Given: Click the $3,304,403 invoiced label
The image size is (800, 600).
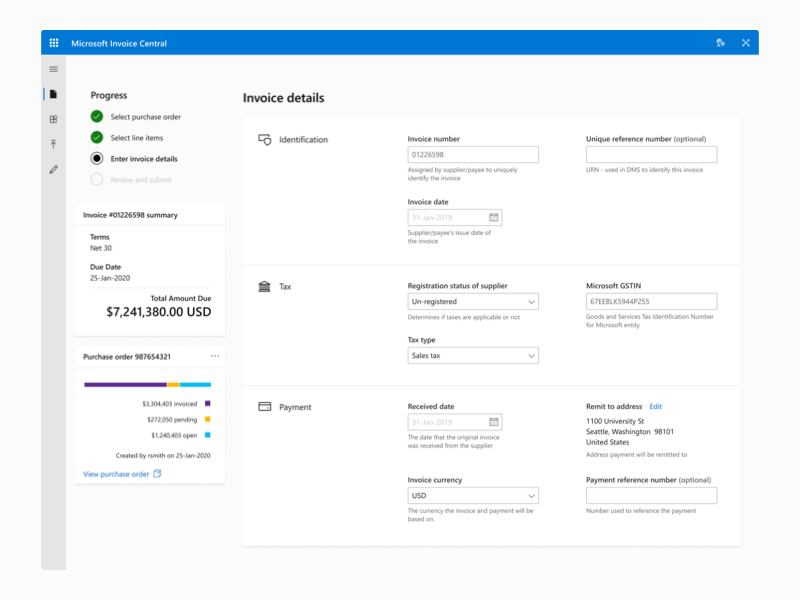Looking at the screenshot, I should (x=169, y=404).
